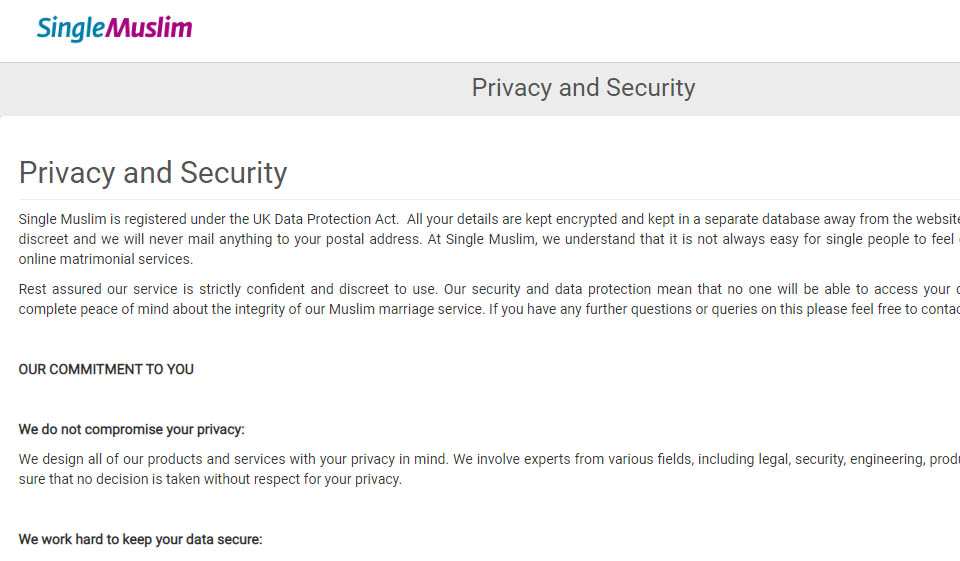Click the white header area right of the logo
This screenshot has width=960, height=561.
(x=600, y=30)
